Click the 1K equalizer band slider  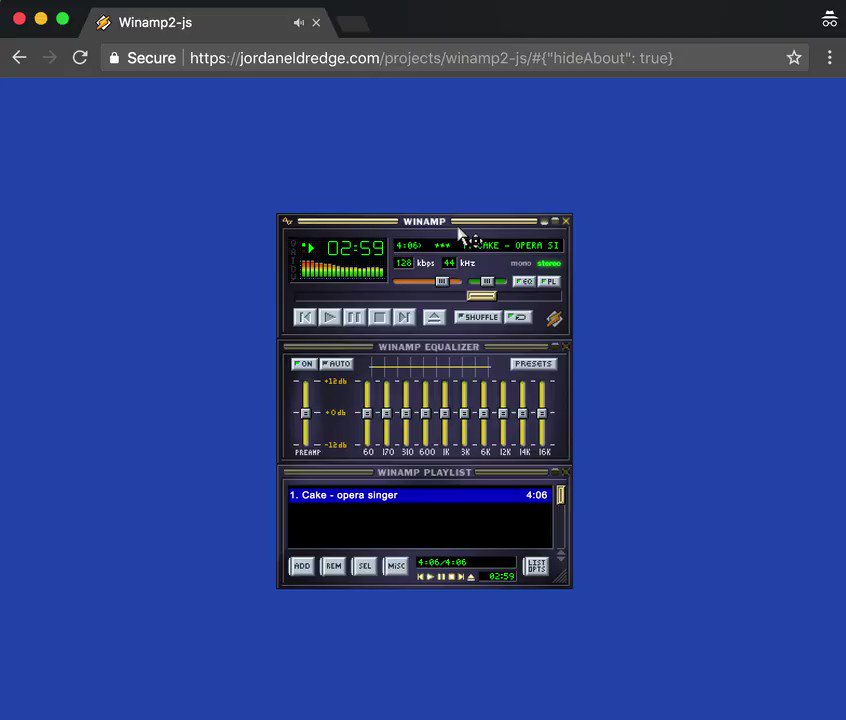coord(445,413)
